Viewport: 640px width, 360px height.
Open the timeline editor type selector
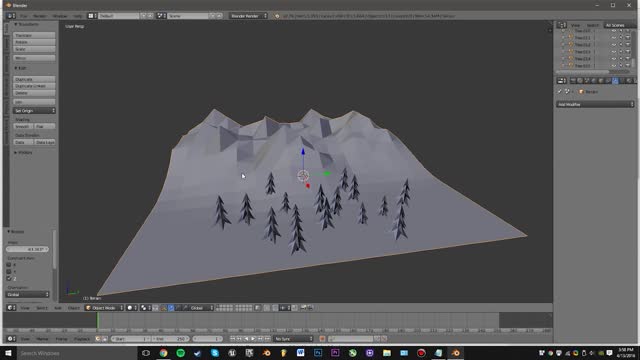point(11,339)
